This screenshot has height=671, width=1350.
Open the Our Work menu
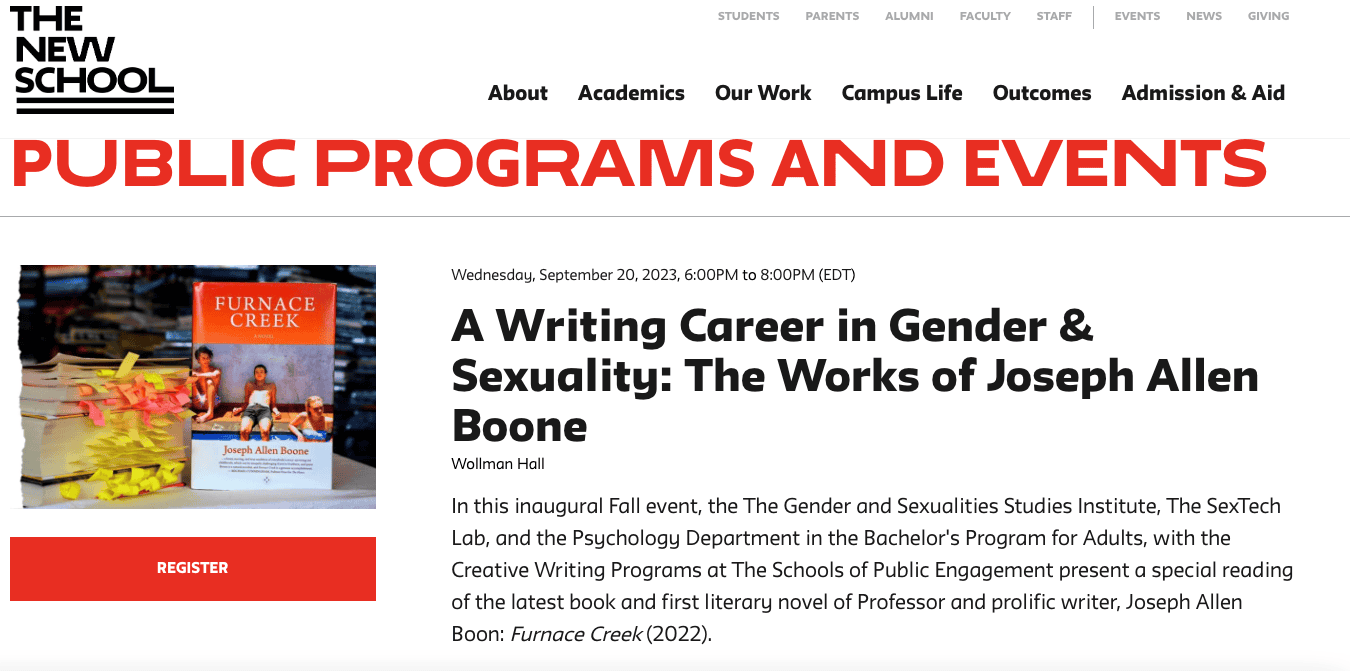763,93
